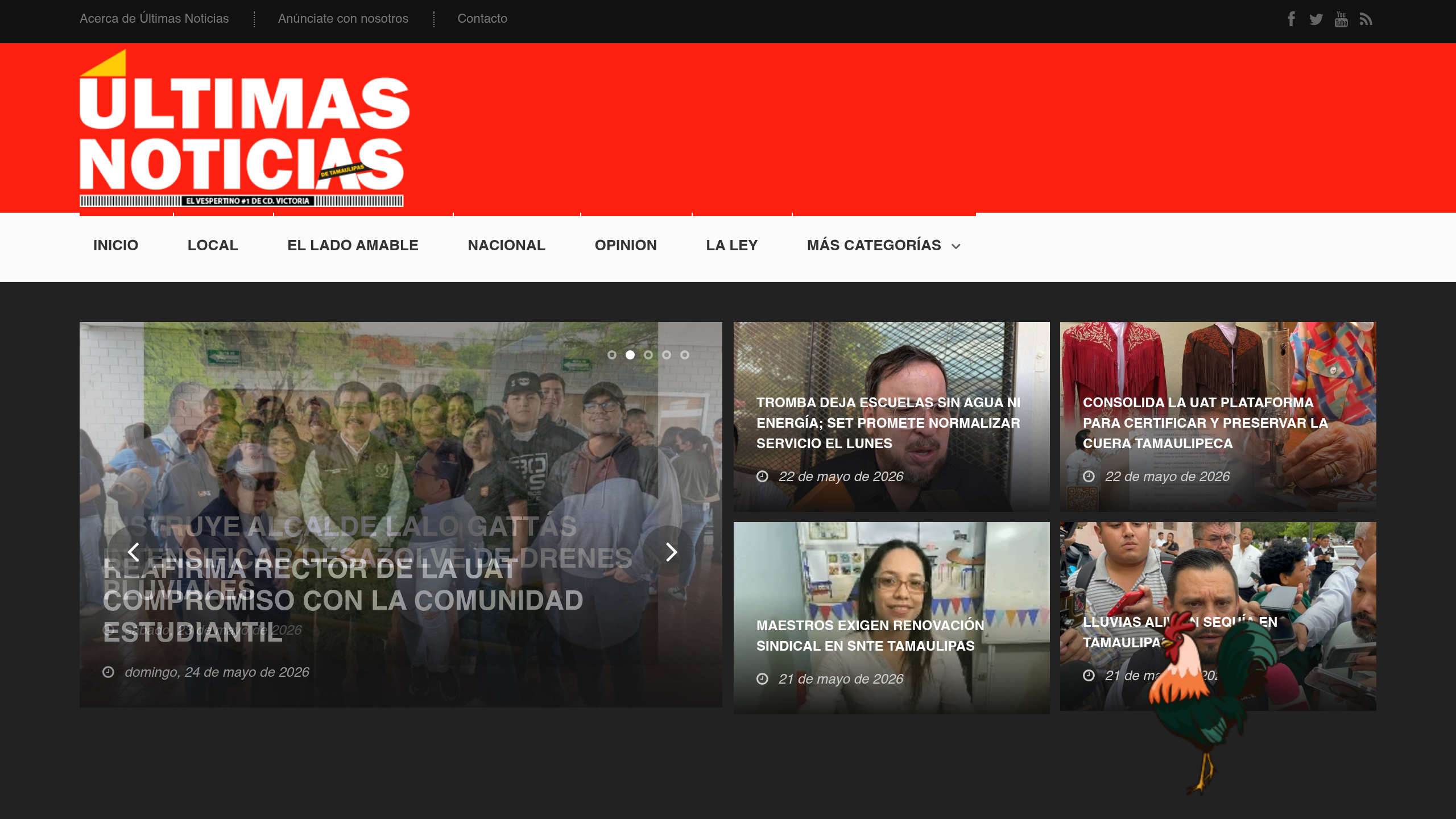The height and width of the screenshot is (819, 1456).
Task: Open Maestros exigen renovación sindical article
Action: click(870, 636)
